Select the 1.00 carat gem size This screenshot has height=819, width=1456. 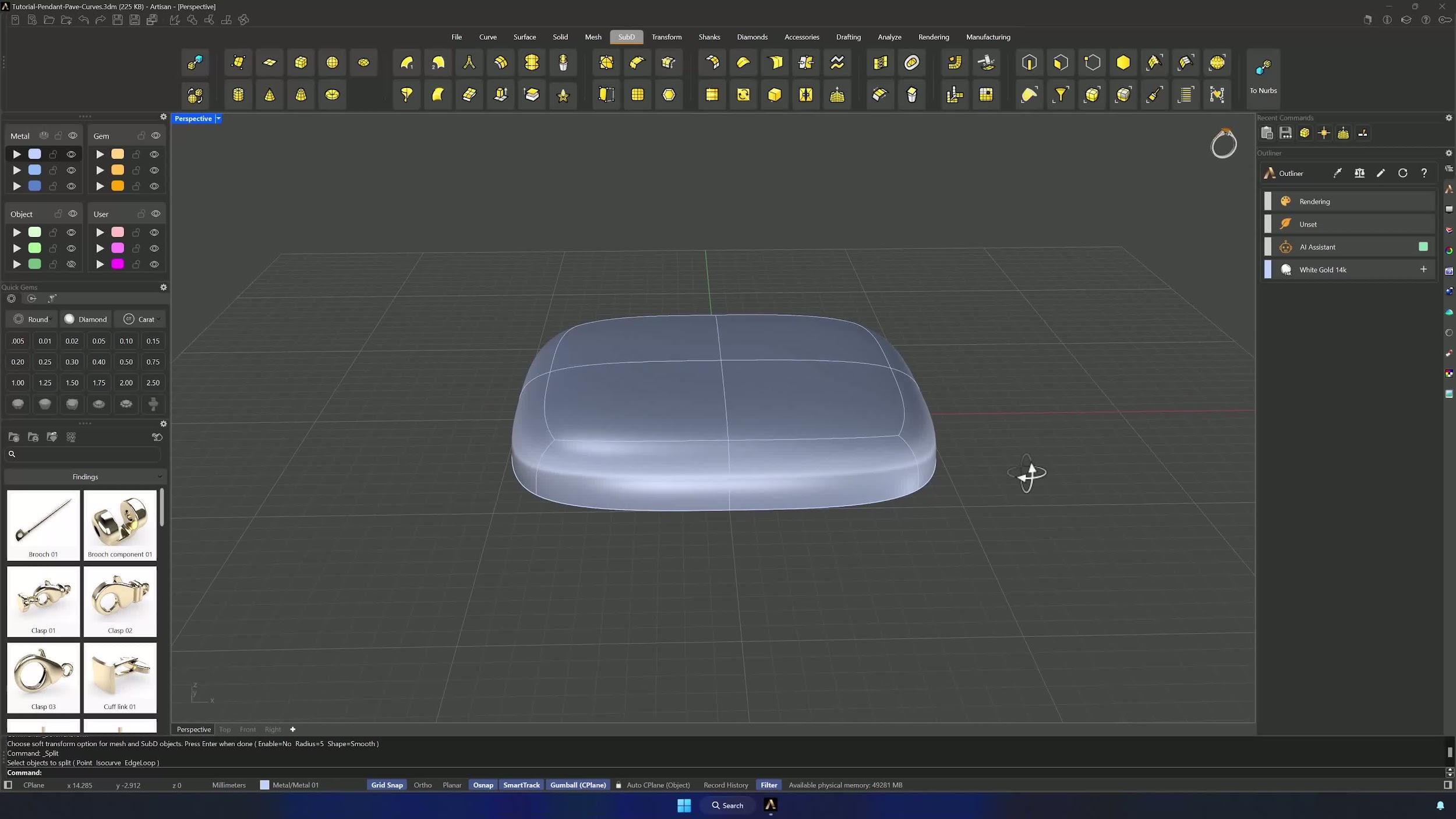point(18,383)
